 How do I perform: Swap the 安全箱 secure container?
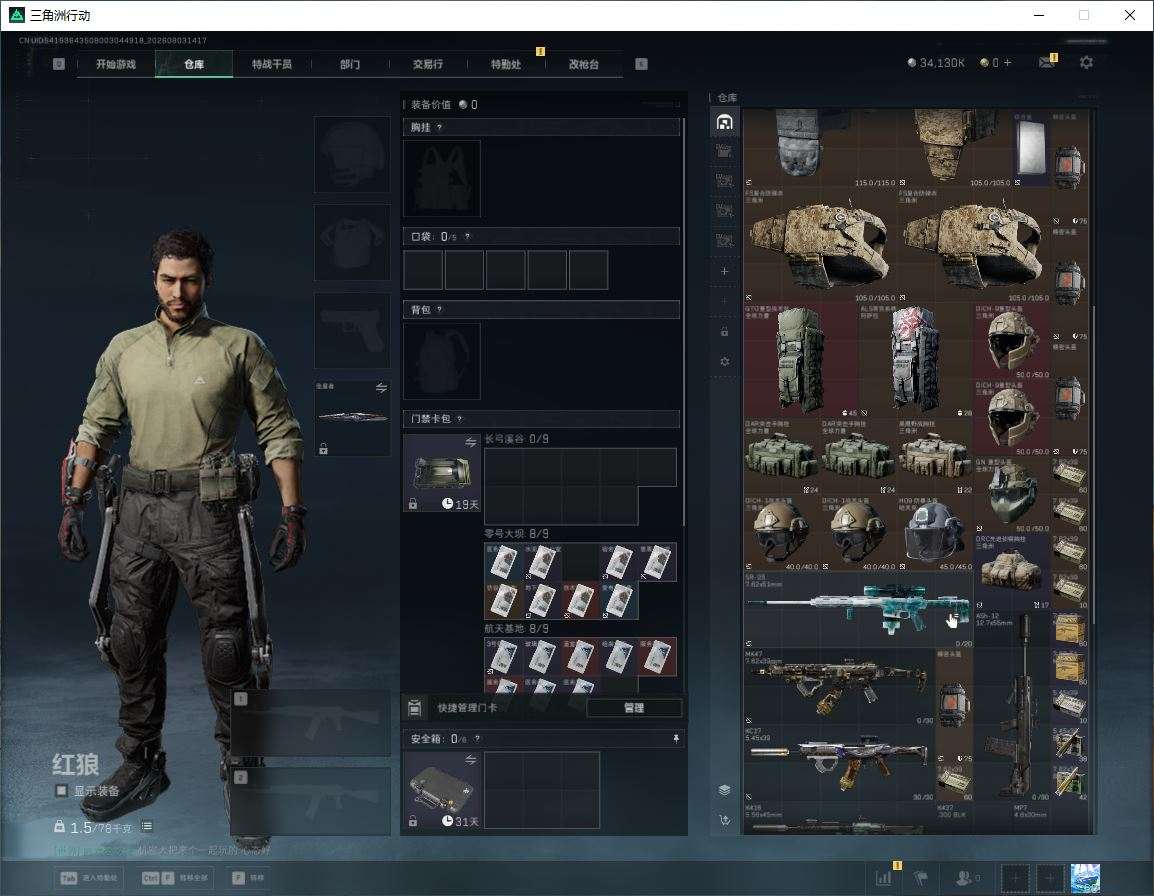pyautogui.click(x=470, y=759)
